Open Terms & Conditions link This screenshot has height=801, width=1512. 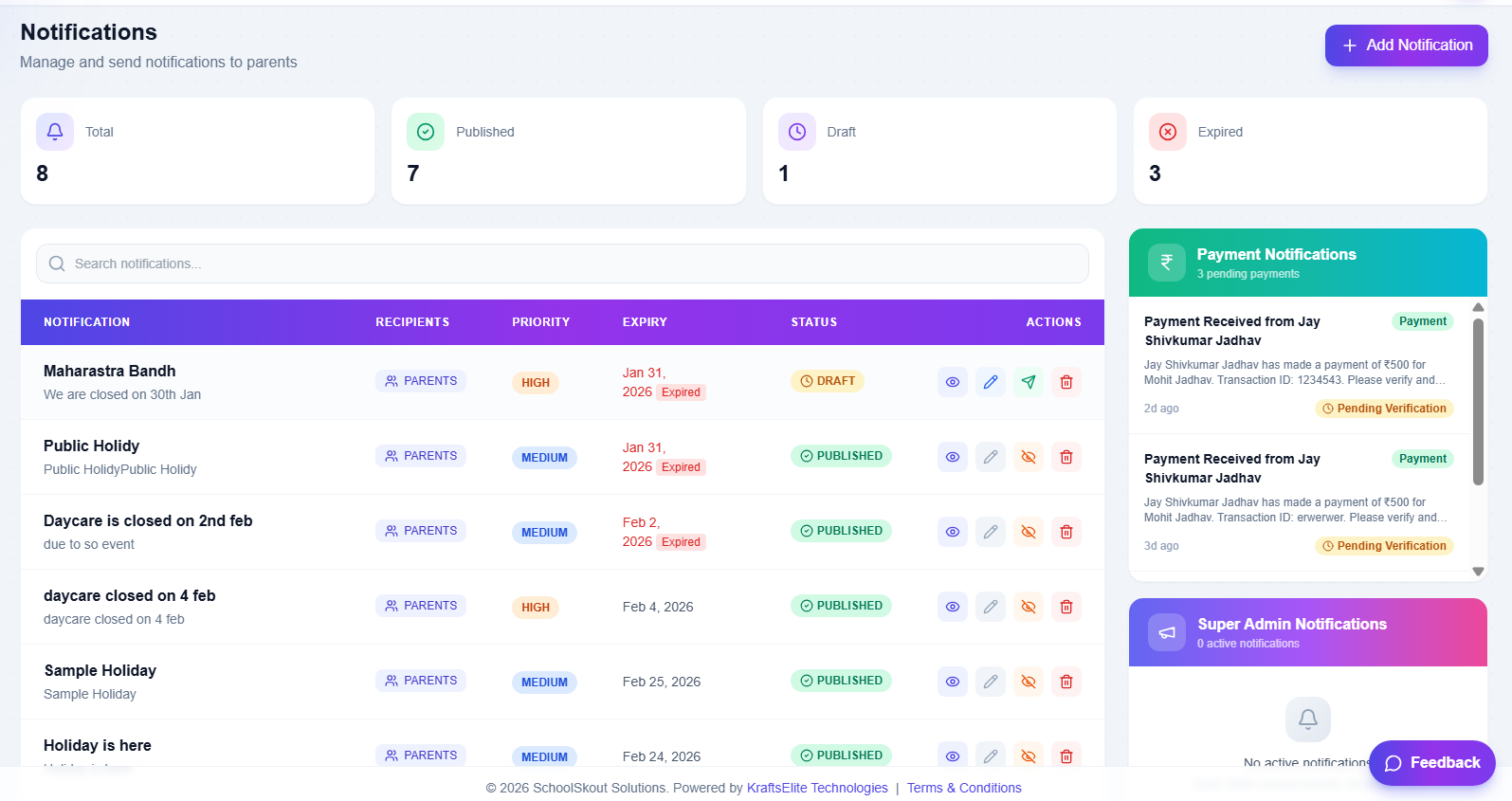coord(964,788)
